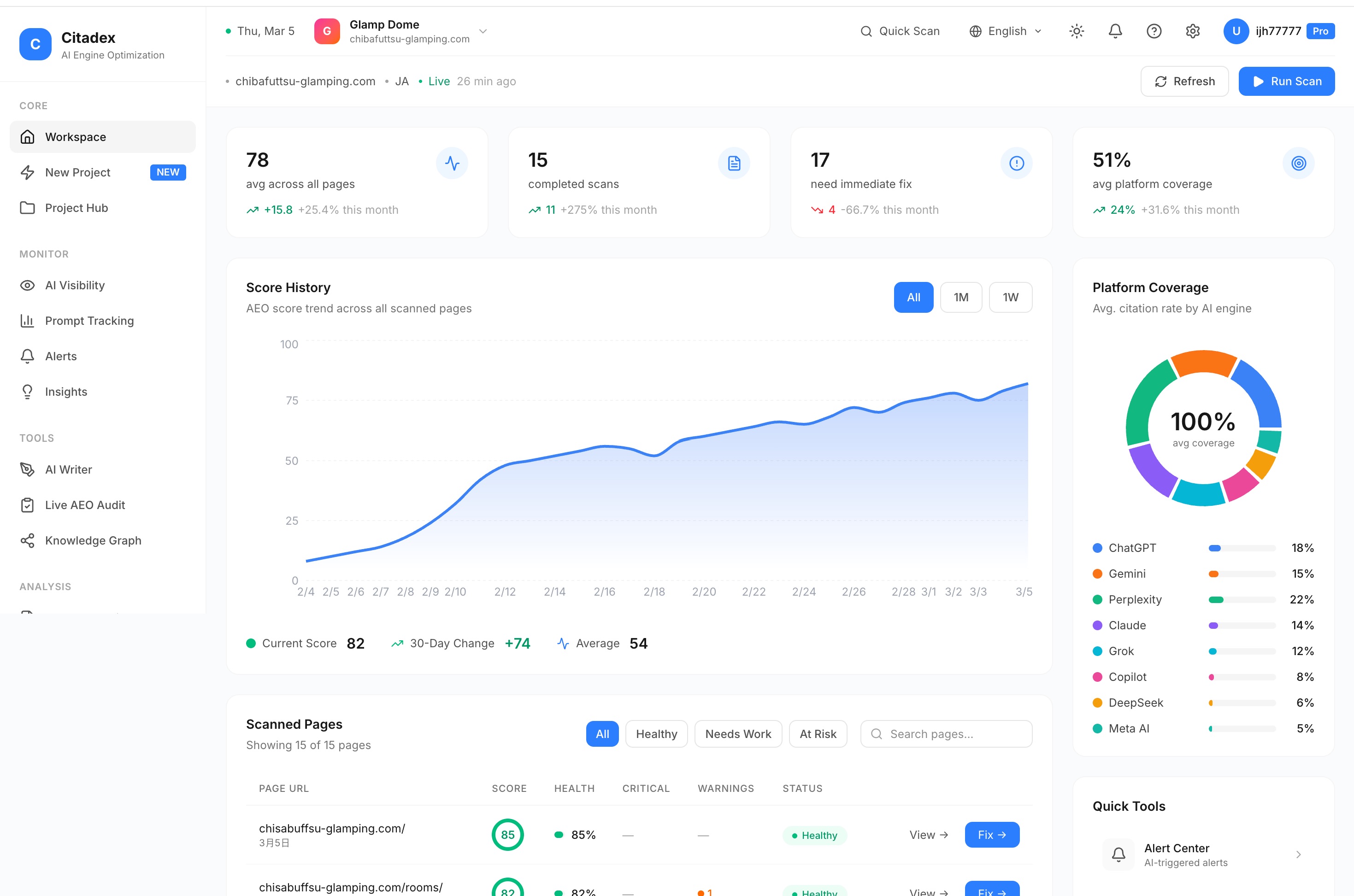1354x896 pixels.
Task: Click the notifications bell icon in header
Action: tap(1114, 31)
